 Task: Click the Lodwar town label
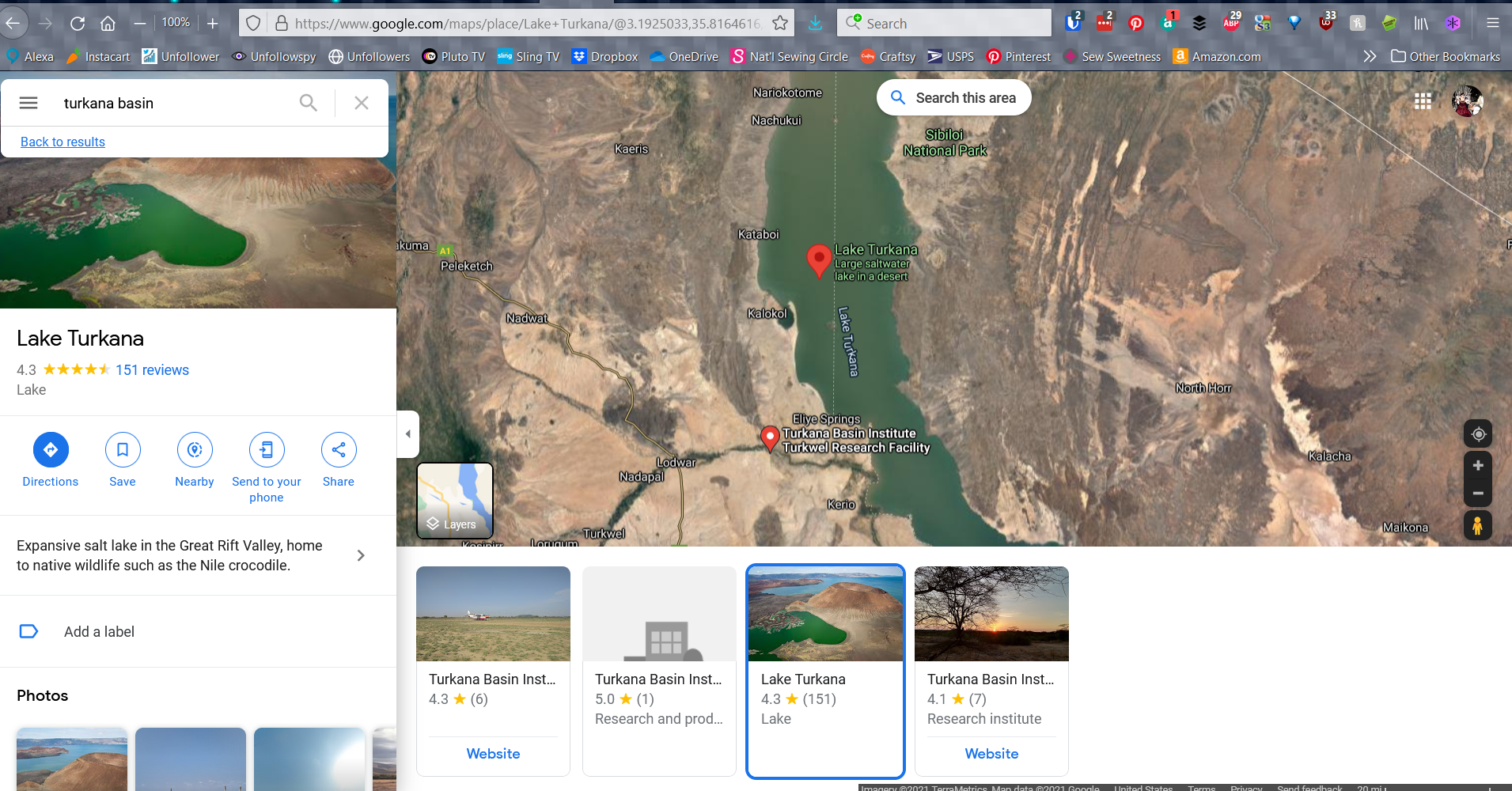676,462
